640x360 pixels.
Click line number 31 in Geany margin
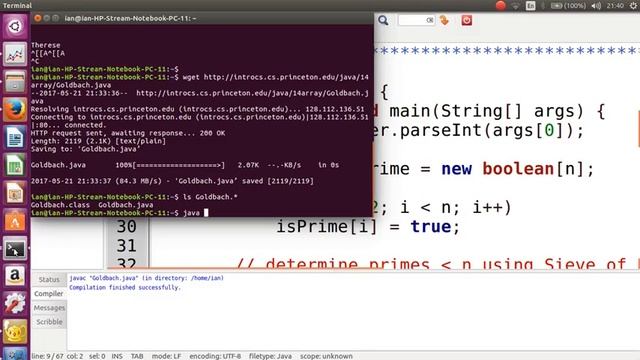coord(126,246)
